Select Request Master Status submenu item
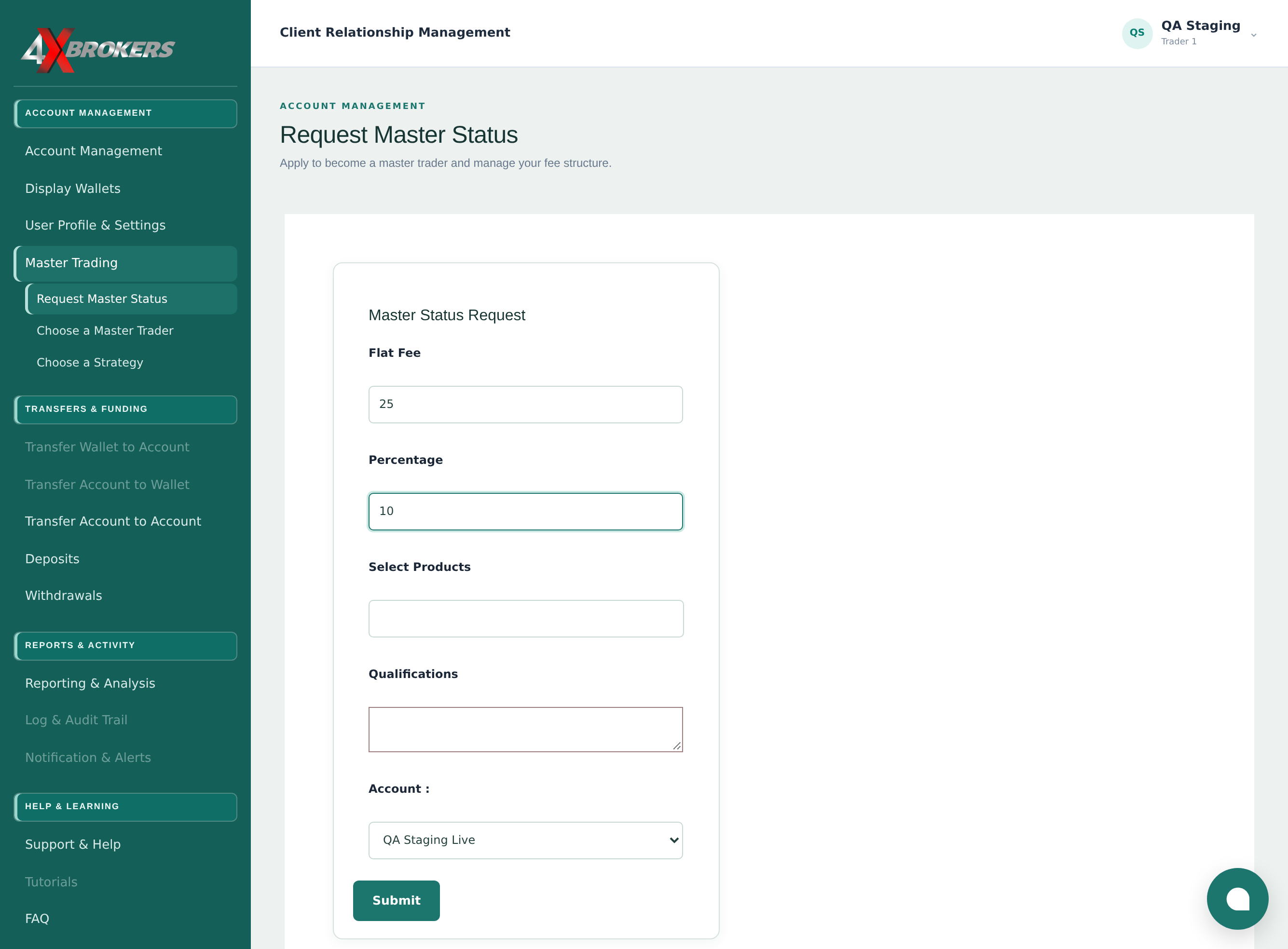 click(131, 298)
